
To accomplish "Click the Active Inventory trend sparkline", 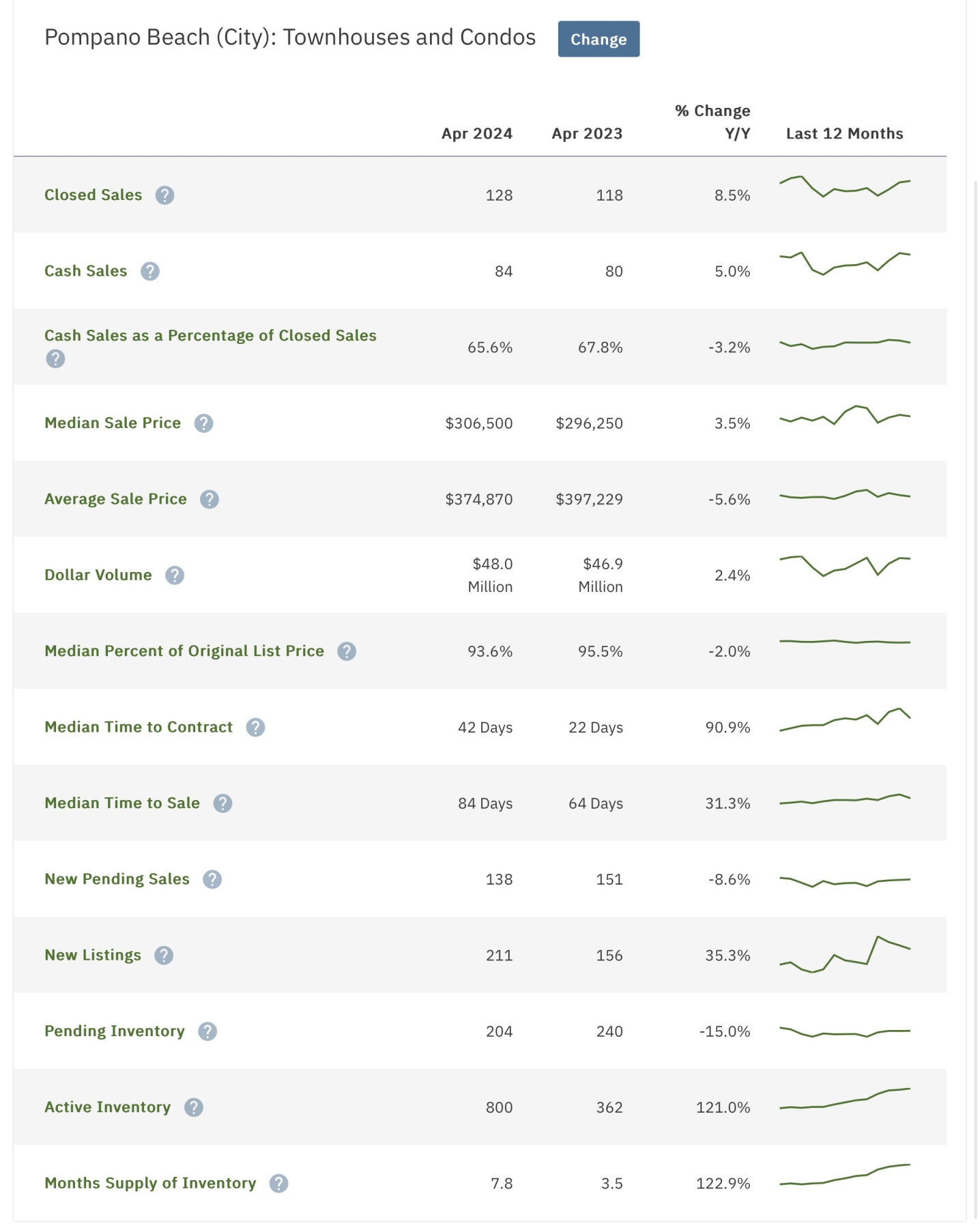I will [x=845, y=1100].
